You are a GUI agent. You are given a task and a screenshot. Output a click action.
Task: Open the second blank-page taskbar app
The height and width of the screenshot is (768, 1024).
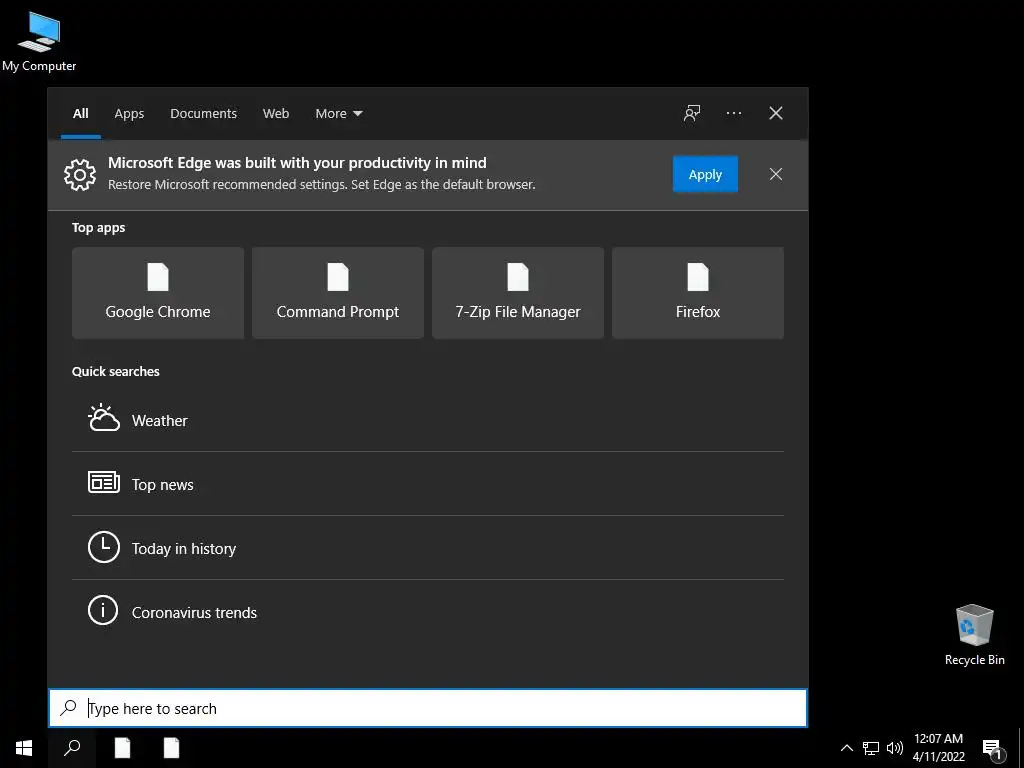coord(171,748)
